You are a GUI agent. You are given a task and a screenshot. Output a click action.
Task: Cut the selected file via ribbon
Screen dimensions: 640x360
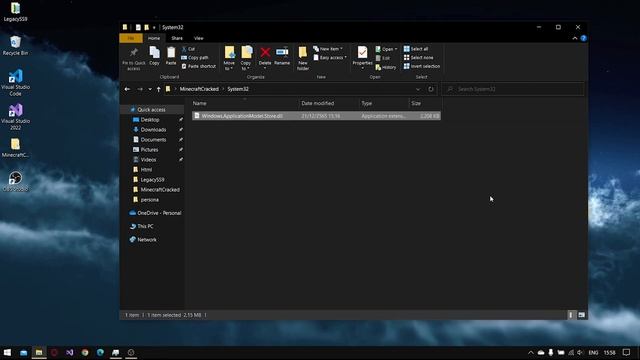tap(188, 49)
